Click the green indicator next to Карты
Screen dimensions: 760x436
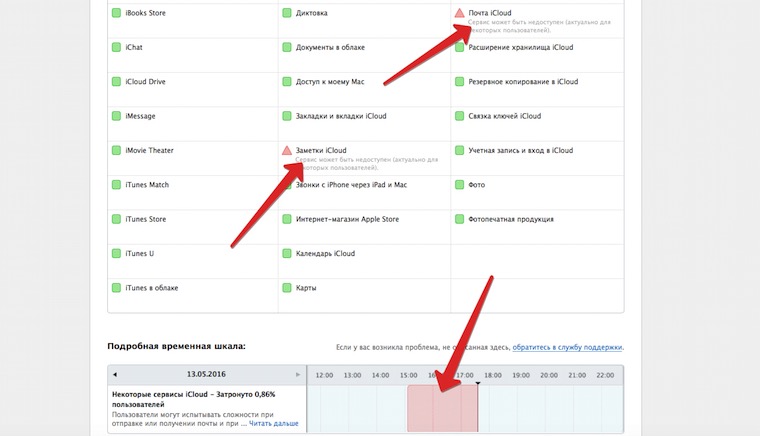pyautogui.click(x=287, y=288)
